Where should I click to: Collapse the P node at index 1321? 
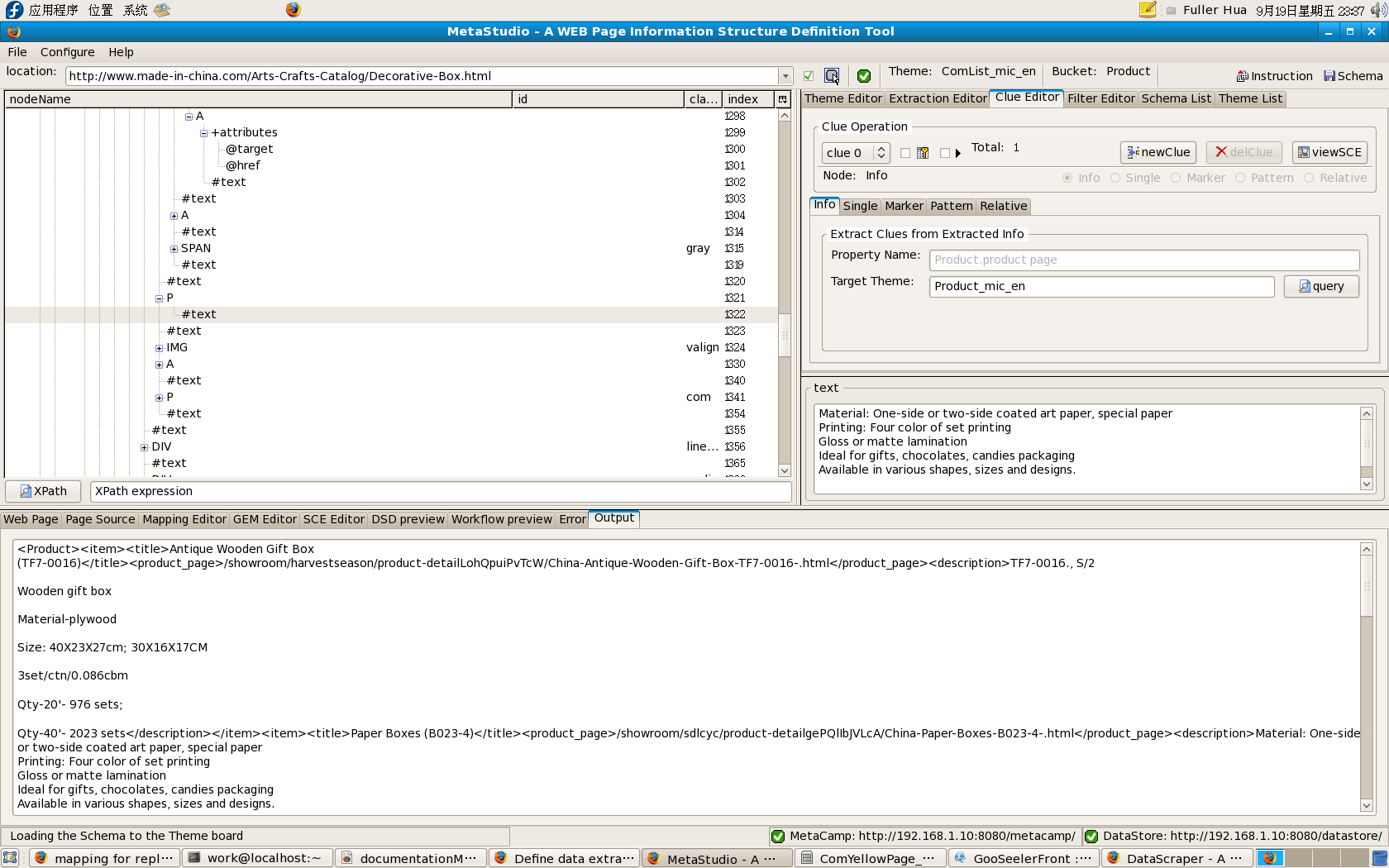pos(159,298)
